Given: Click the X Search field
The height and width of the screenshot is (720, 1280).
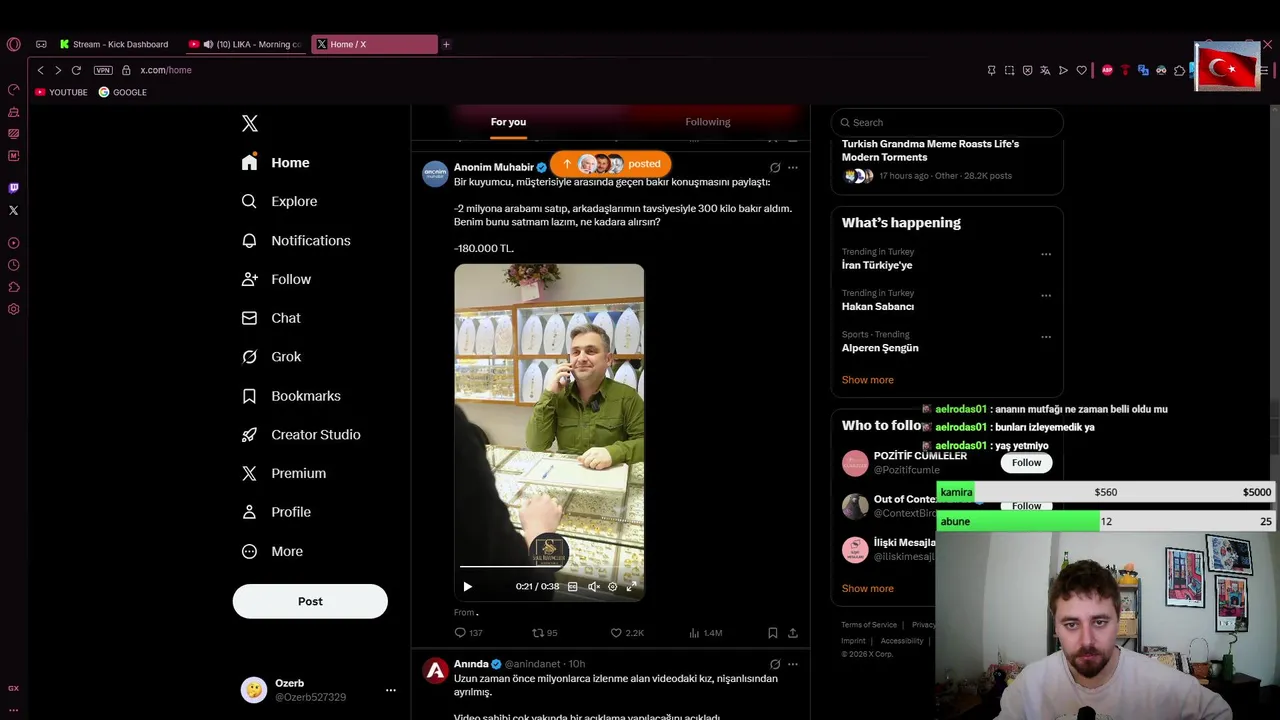Looking at the screenshot, I should [x=947, y=122].
